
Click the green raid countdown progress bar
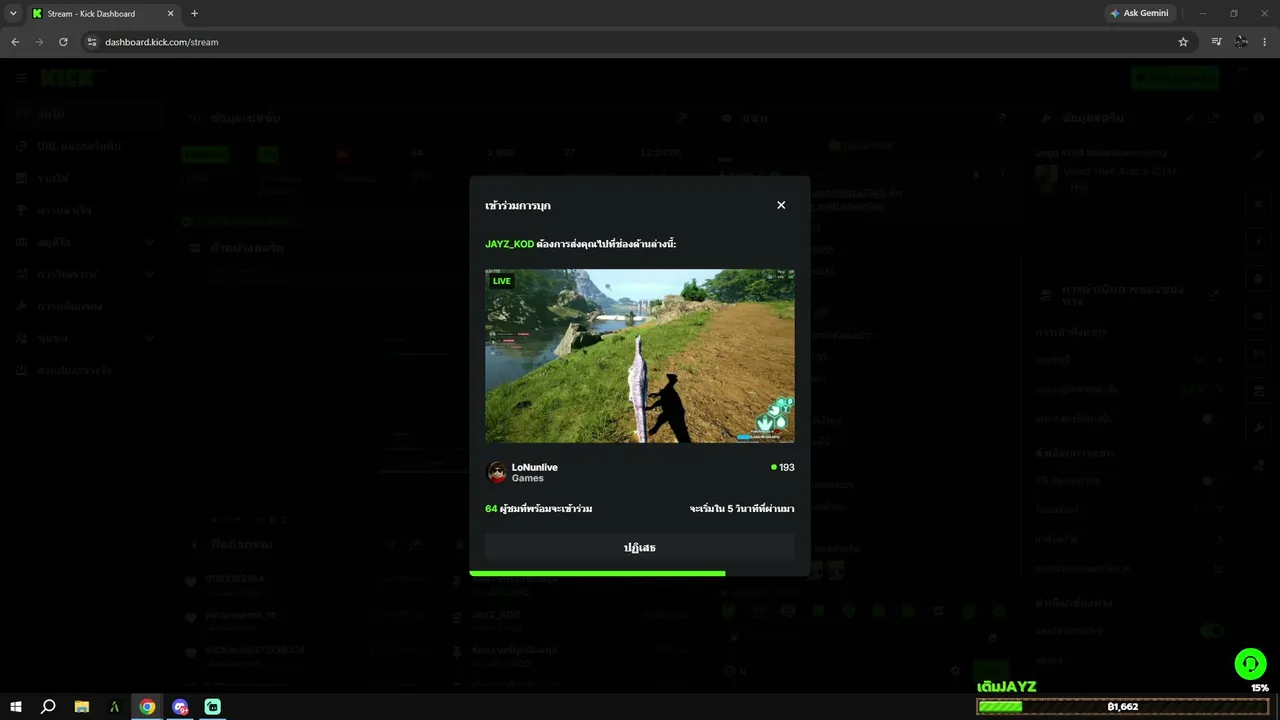pos(597,573)
